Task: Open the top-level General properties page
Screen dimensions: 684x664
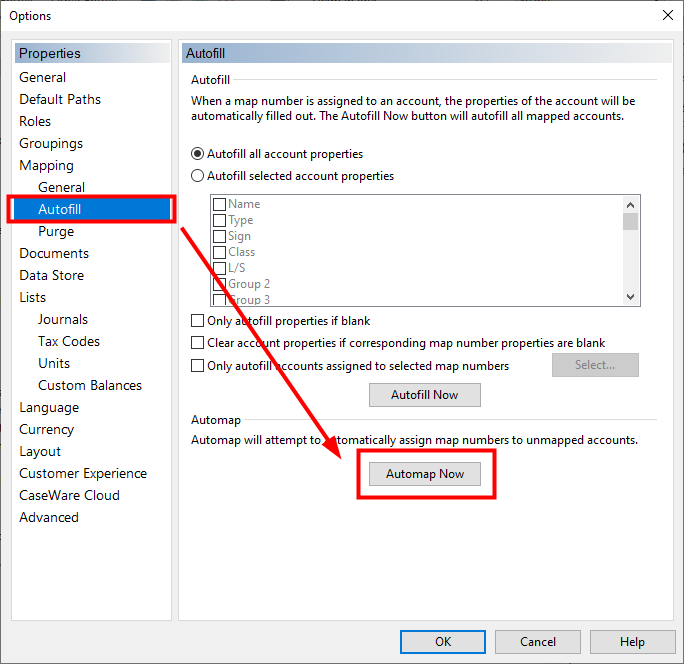Action: [43, 77]
